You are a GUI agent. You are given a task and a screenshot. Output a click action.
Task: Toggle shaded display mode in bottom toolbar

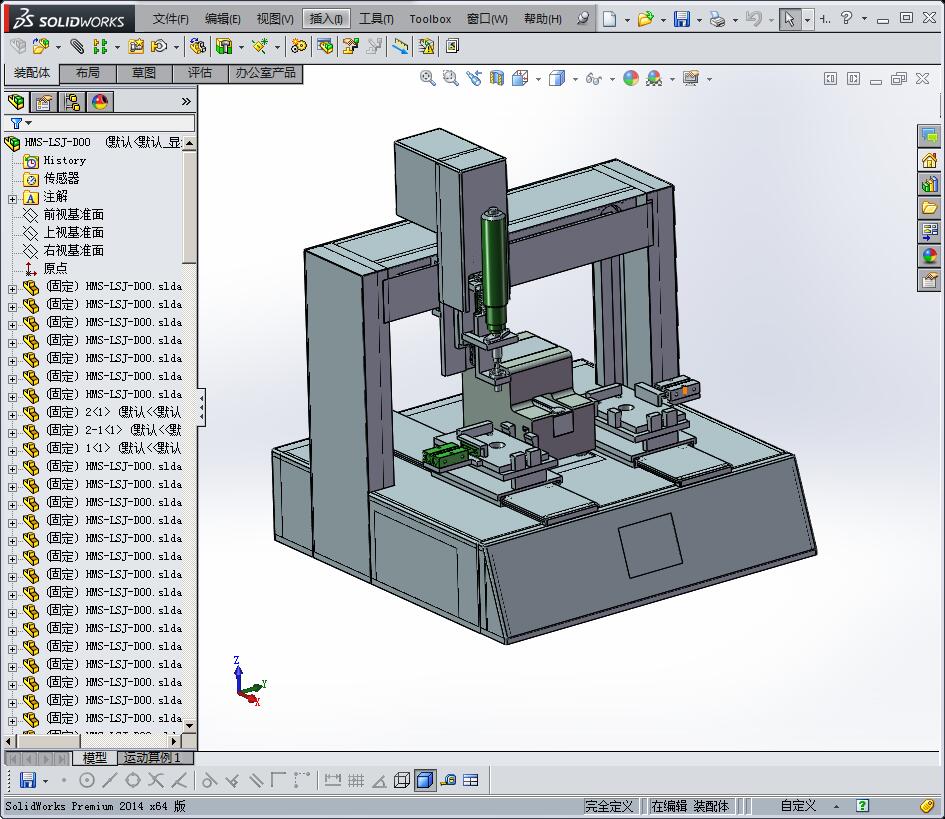[x=425, y=780]
